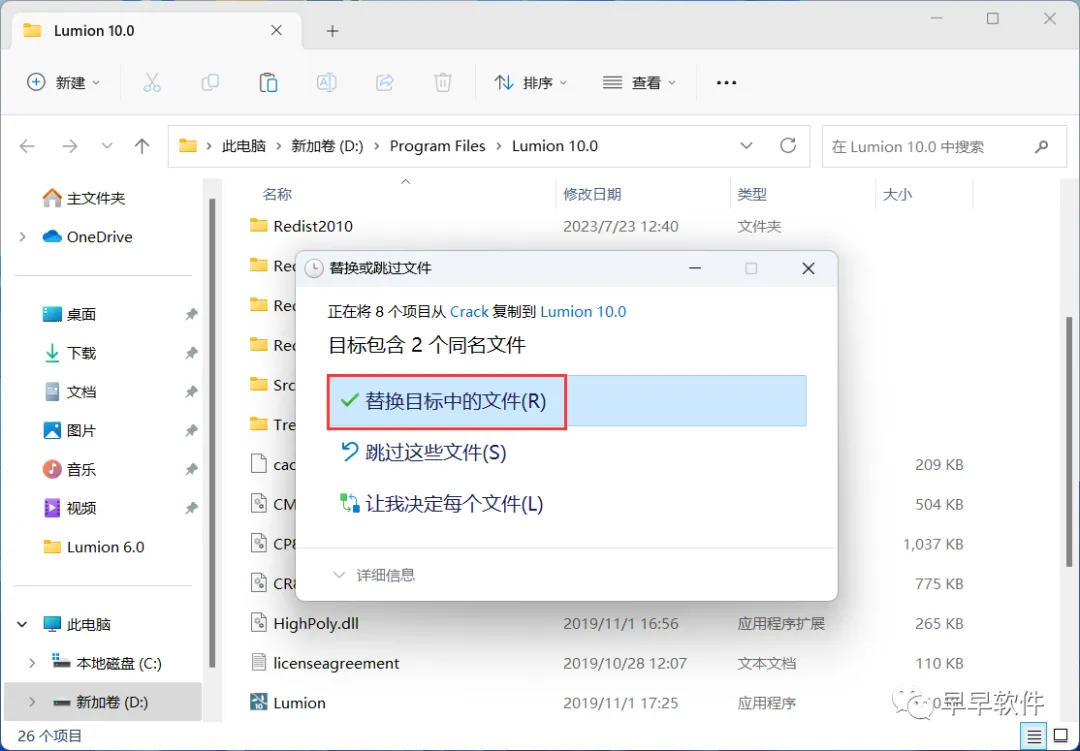Click the Redist2010 folder icon

pos(258,225)
